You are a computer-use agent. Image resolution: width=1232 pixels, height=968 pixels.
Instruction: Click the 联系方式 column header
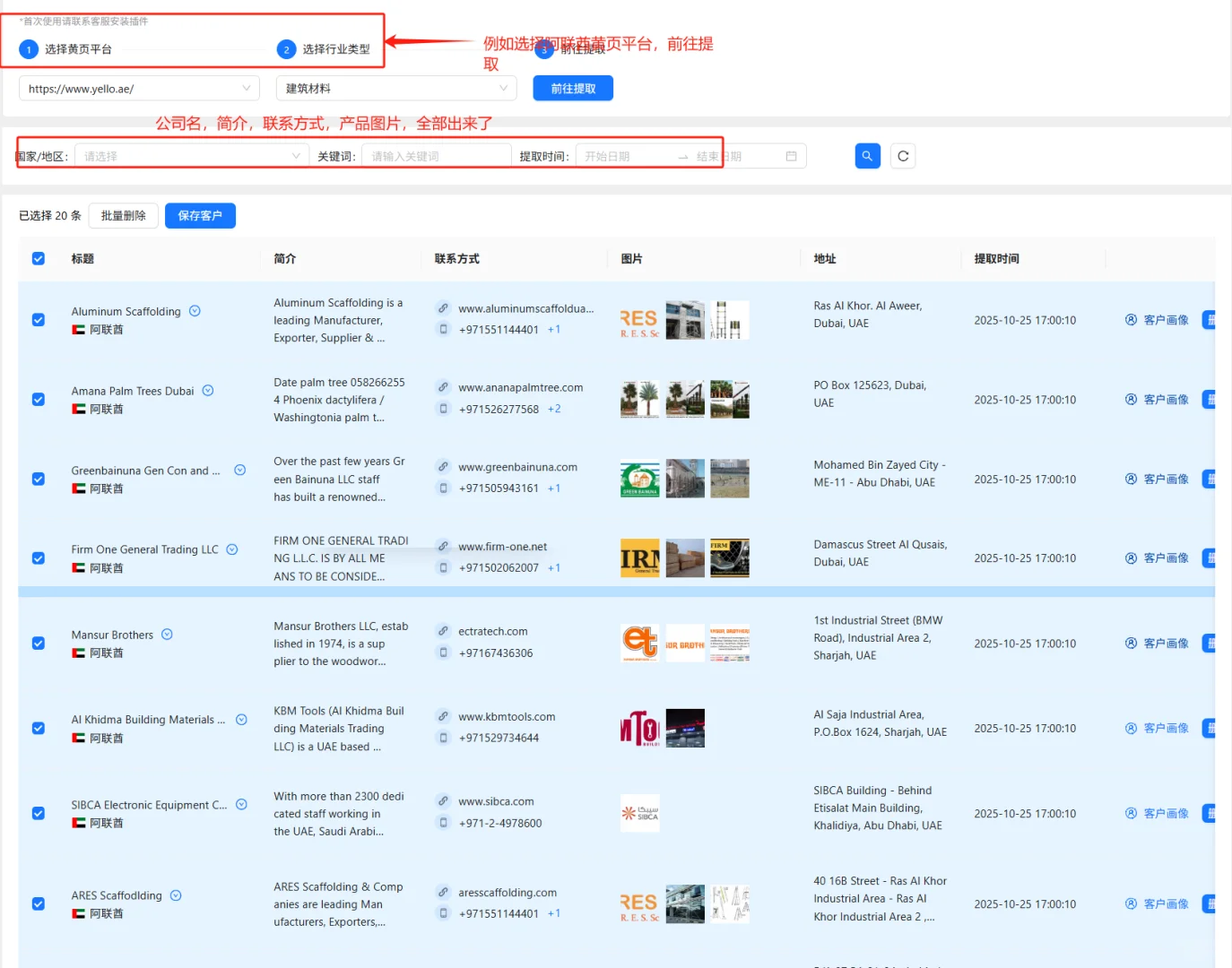[457, 259]
